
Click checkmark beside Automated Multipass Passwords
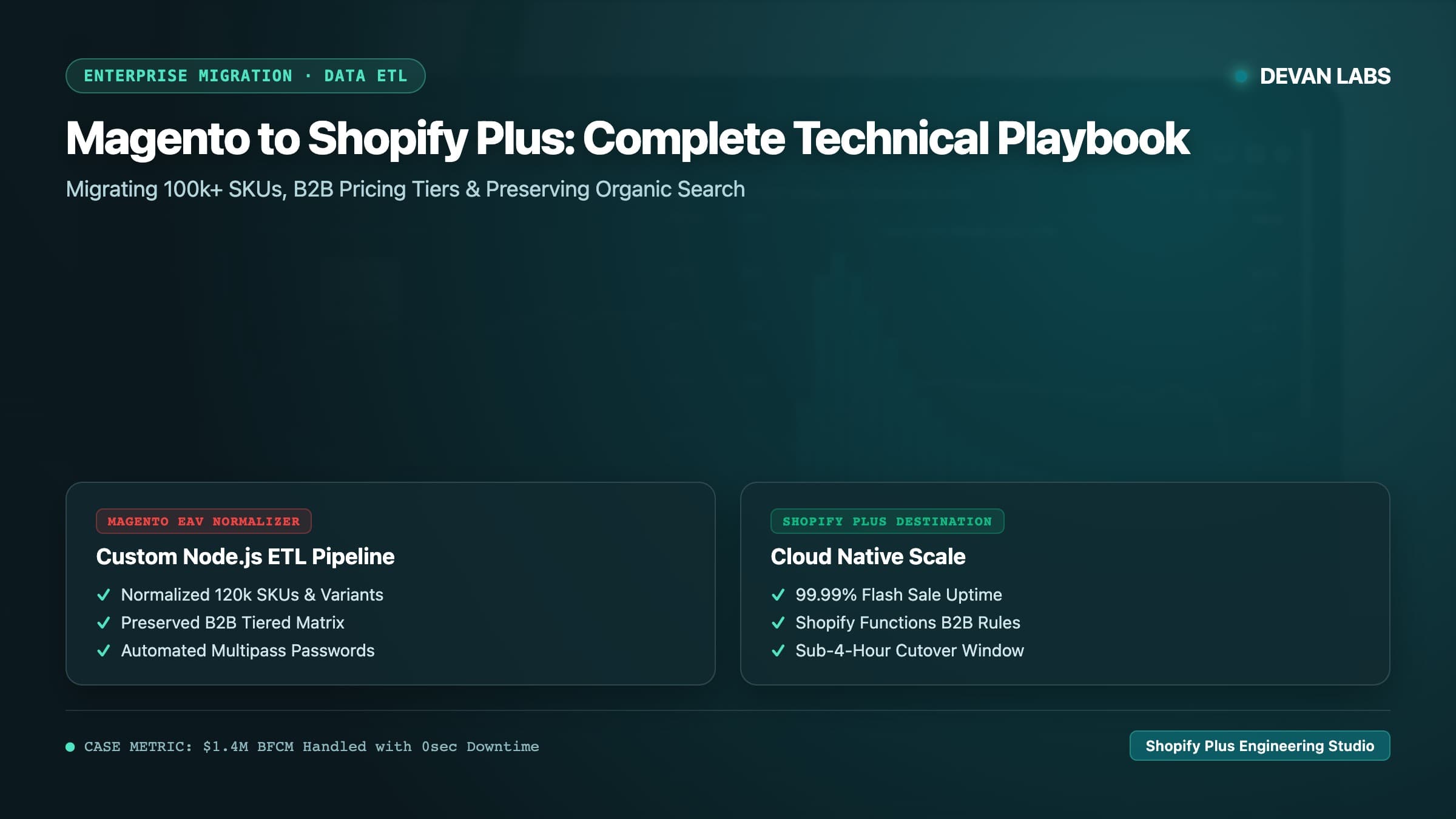point(104,650)
